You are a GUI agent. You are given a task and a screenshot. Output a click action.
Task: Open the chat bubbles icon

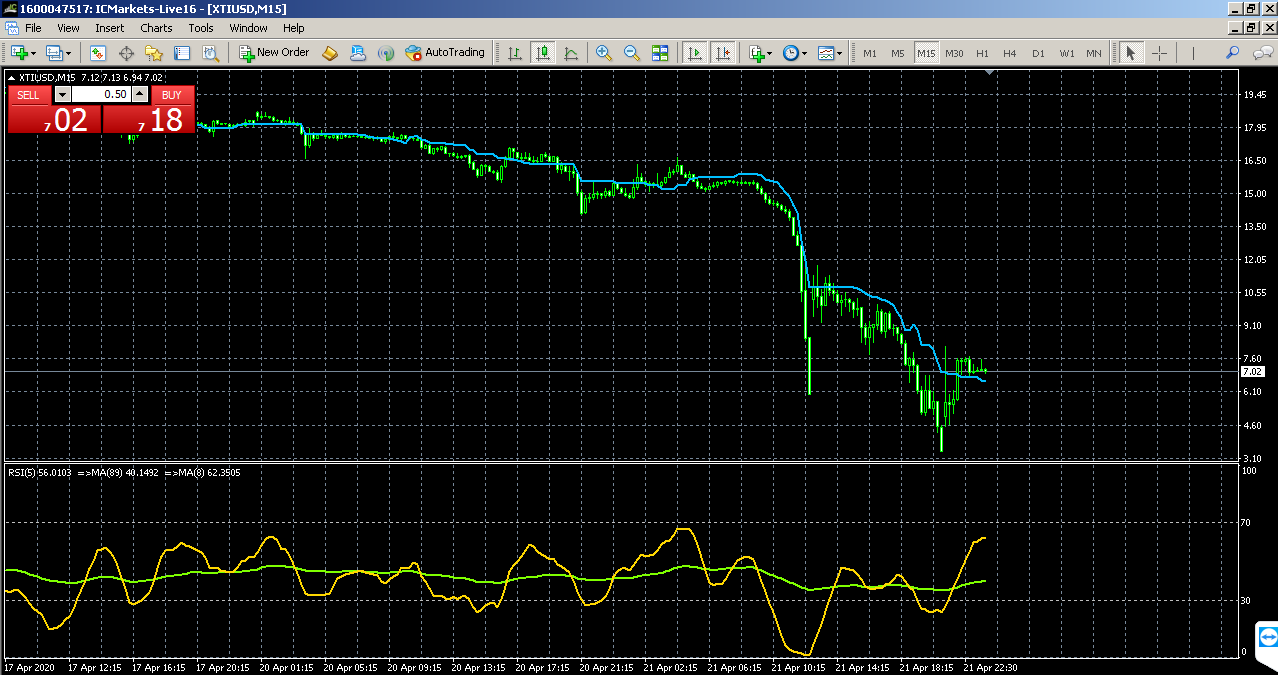[1262, 53]
